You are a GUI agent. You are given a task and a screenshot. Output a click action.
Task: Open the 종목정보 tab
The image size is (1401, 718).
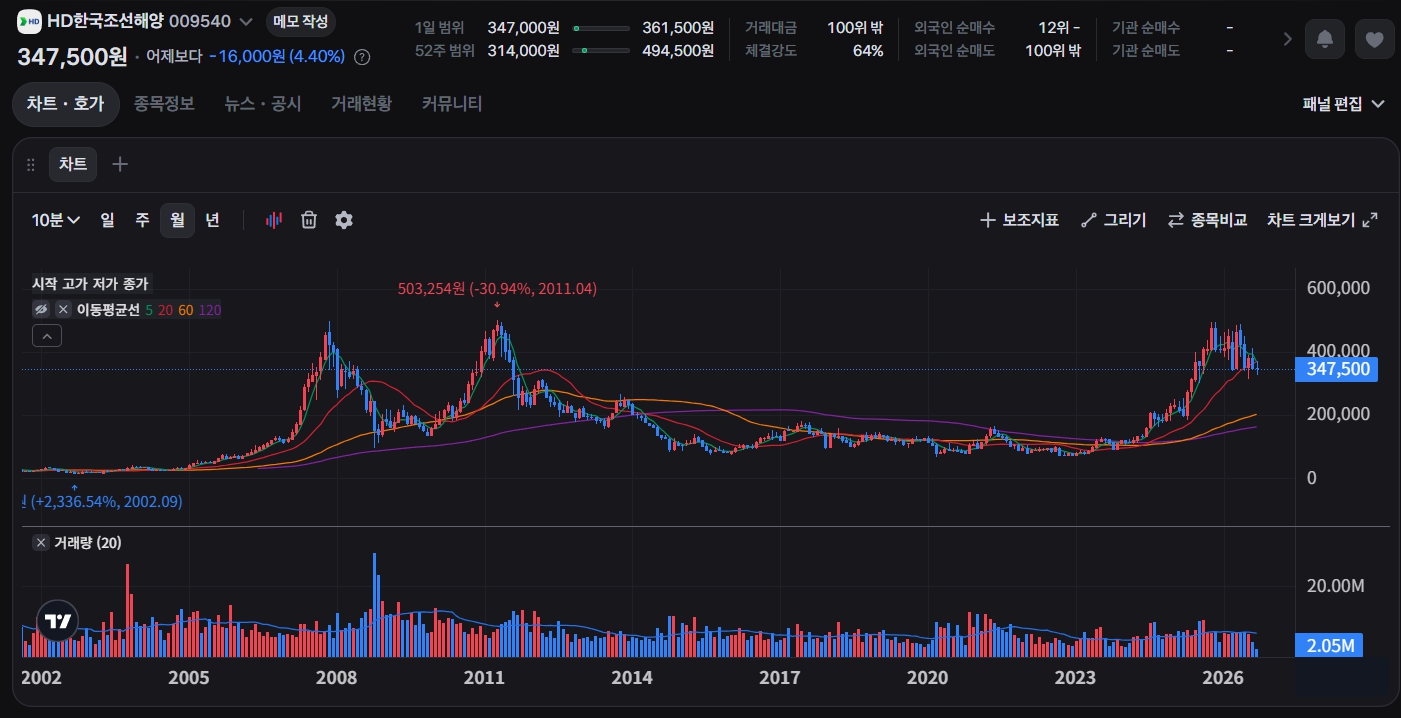pos(164,103)
